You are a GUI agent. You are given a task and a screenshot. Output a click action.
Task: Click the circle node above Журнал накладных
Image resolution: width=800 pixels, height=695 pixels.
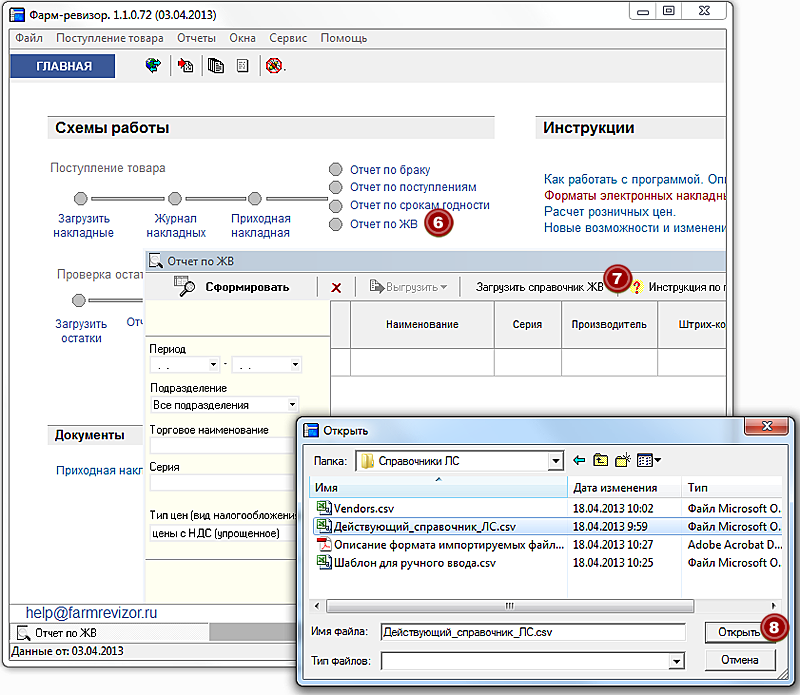point(175,198)
